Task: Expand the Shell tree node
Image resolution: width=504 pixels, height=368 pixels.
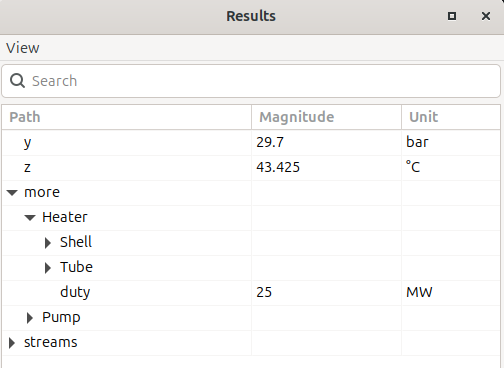Action: (48, 243)
